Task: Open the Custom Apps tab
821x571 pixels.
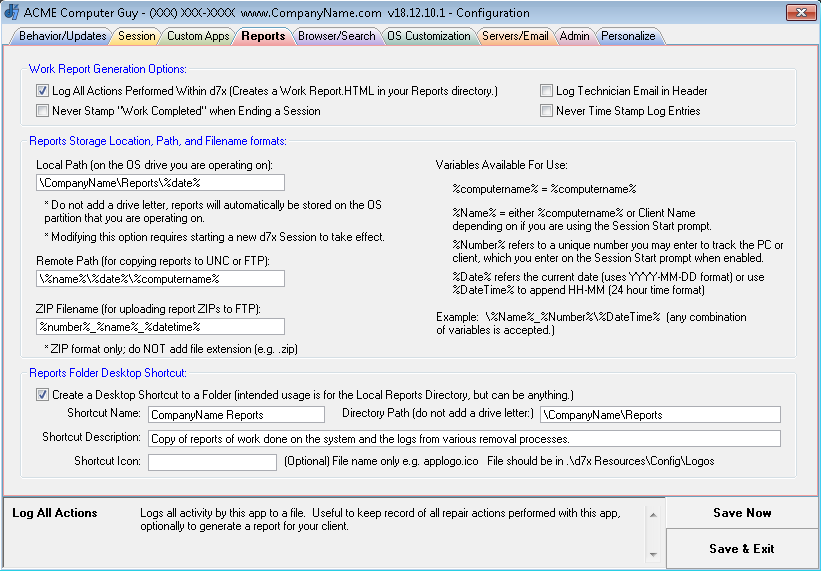Action: 198,36
